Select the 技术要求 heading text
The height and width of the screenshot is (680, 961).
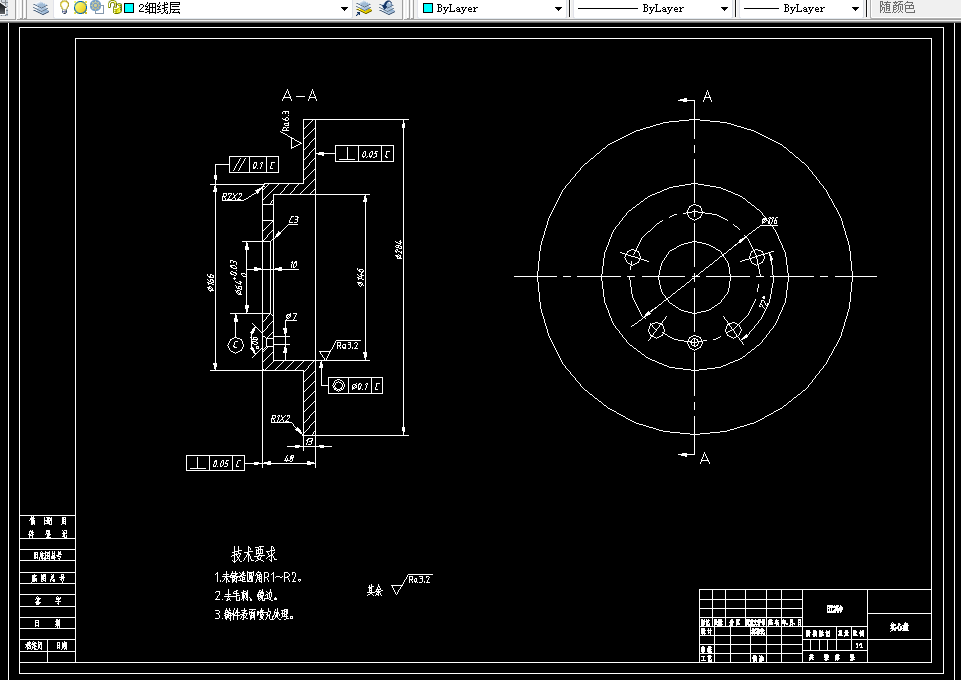click(254, 554)
